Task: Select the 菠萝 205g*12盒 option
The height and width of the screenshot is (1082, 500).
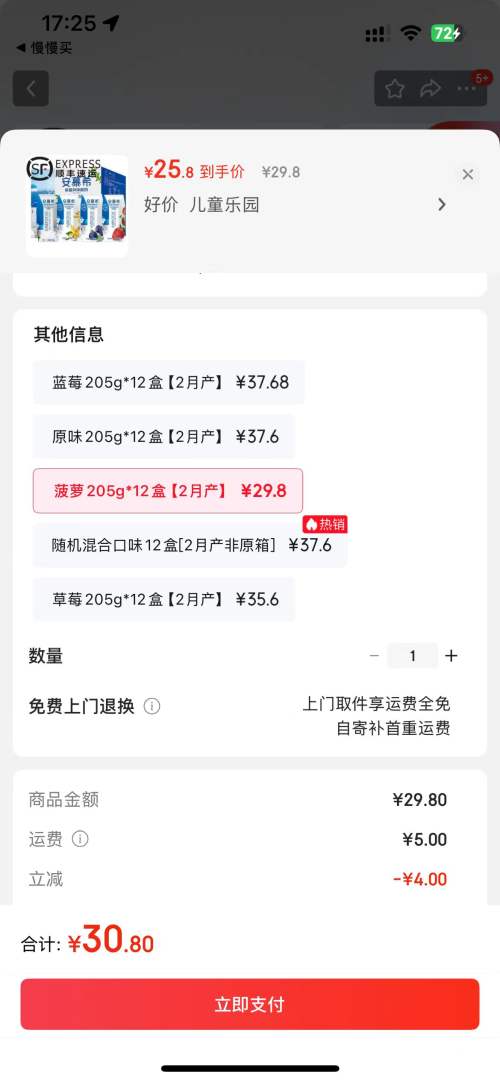Action: pyautogui.click(x=168, y=491)
